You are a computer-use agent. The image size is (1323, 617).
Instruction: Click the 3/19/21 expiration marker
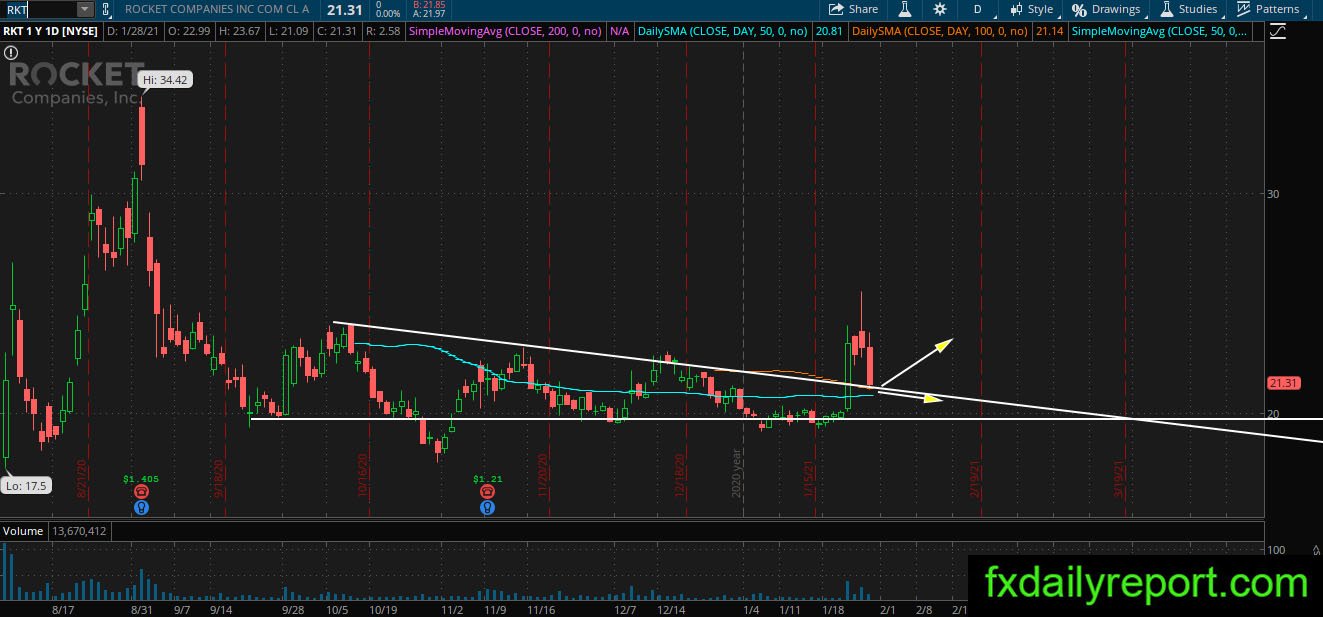tap(1120, 478)
